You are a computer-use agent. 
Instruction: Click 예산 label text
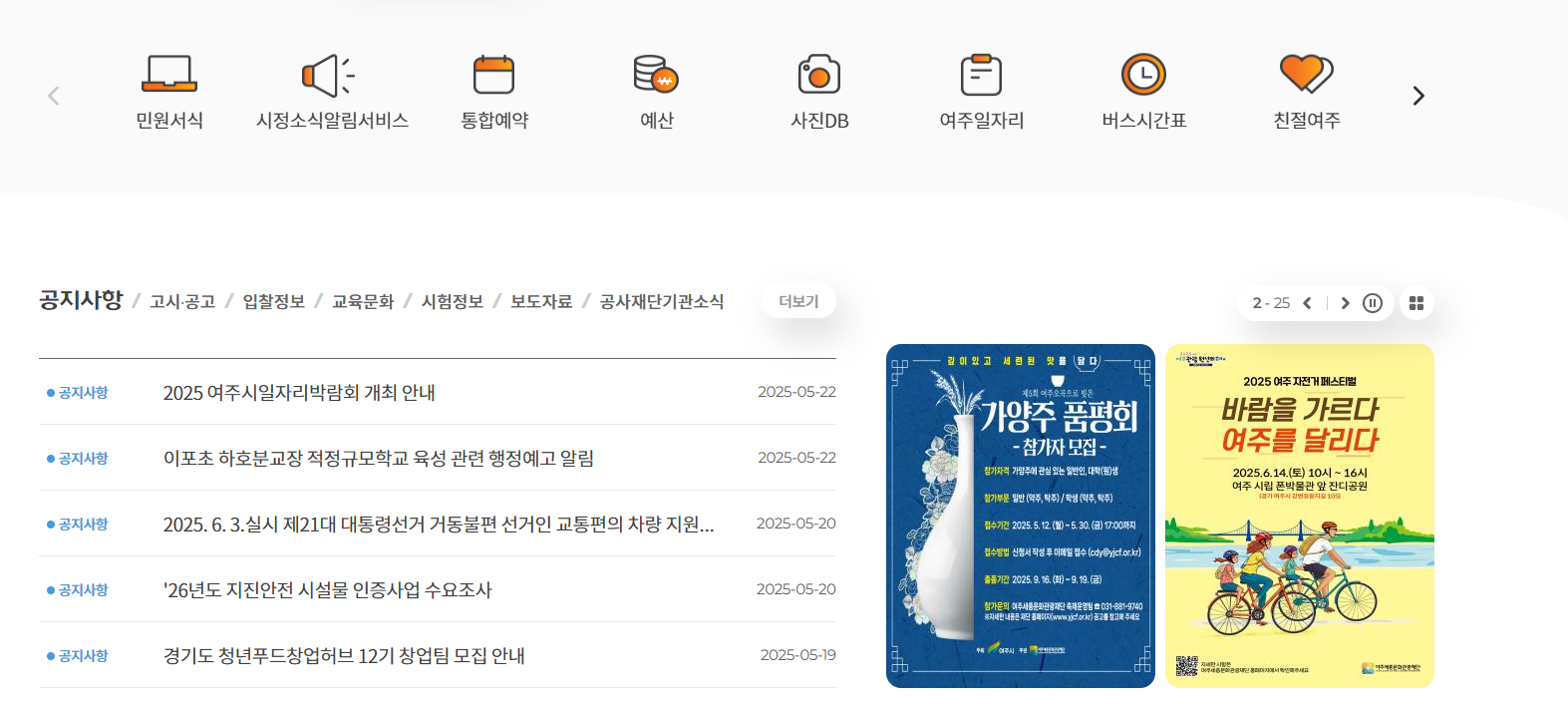[657, 121]
